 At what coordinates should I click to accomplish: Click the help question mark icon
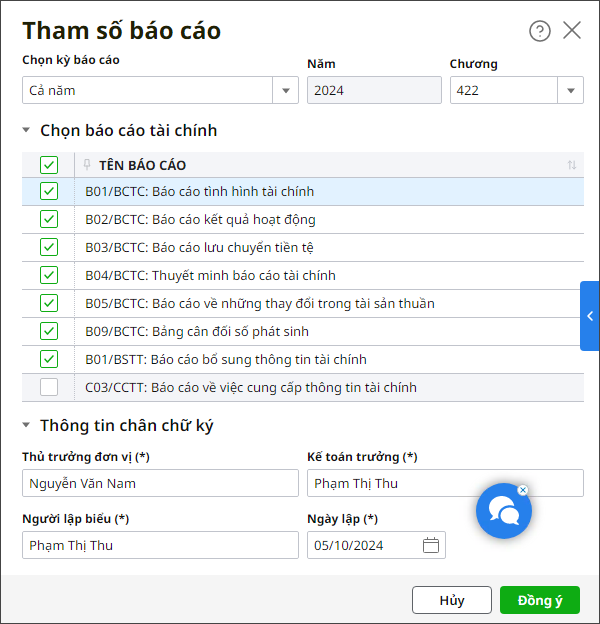tap(540, 31)
